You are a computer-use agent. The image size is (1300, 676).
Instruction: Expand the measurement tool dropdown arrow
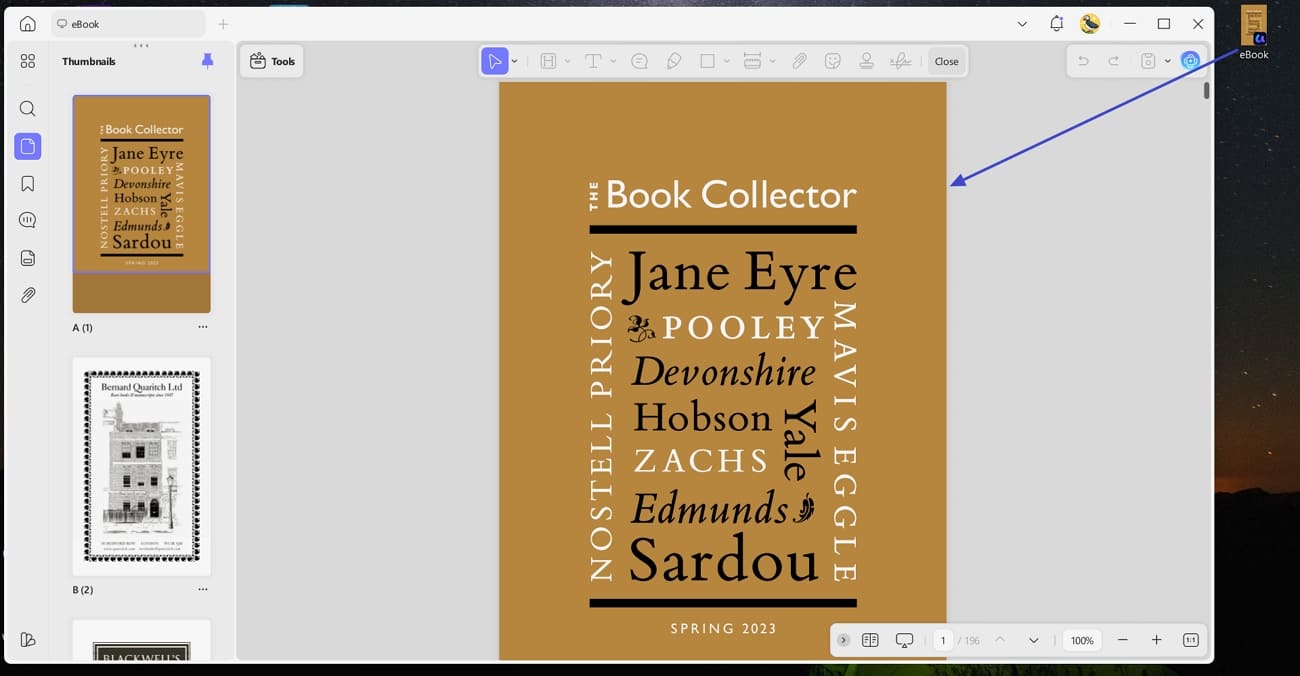773,61
